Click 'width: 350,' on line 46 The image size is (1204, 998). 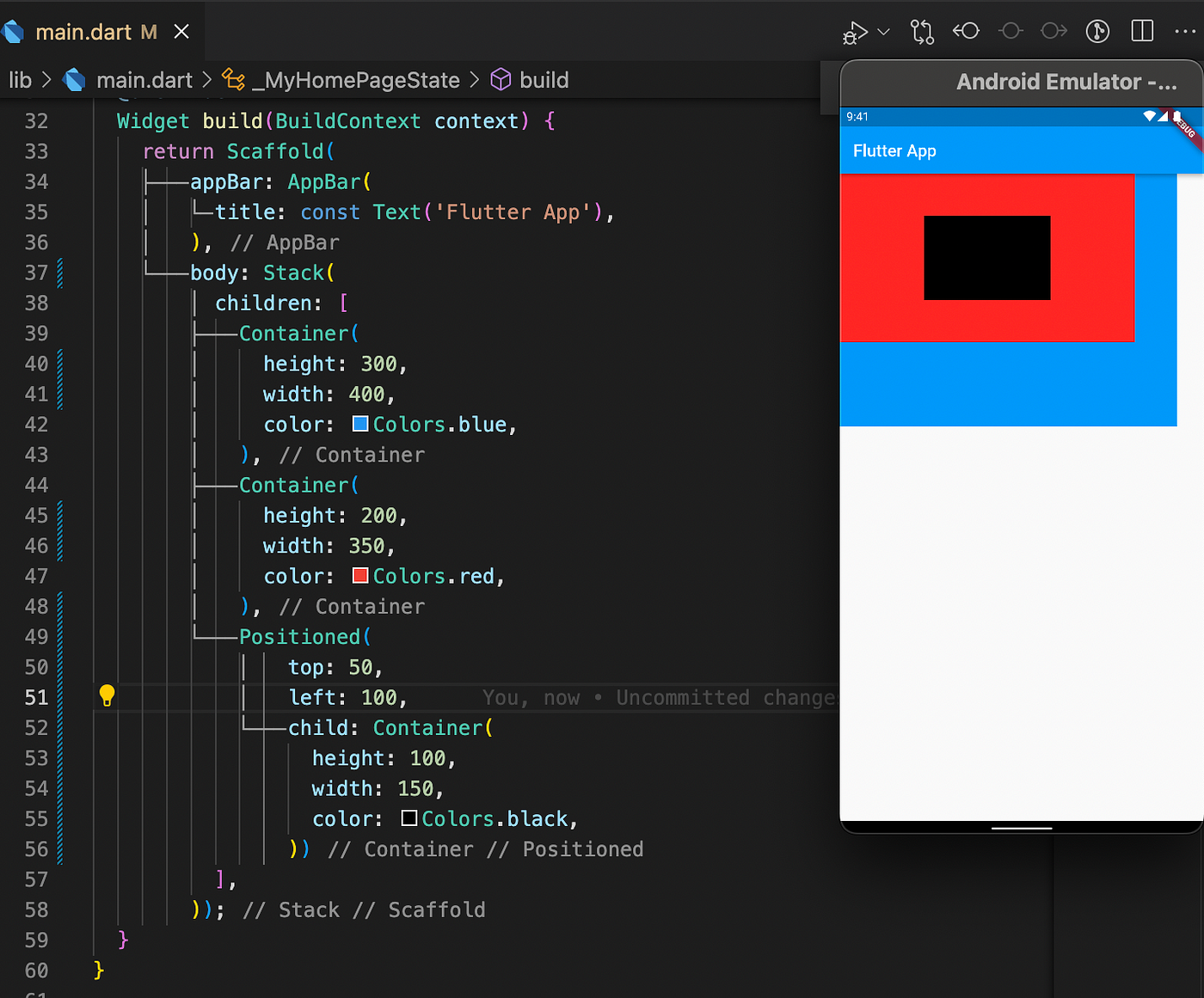(x=329, y=546)
